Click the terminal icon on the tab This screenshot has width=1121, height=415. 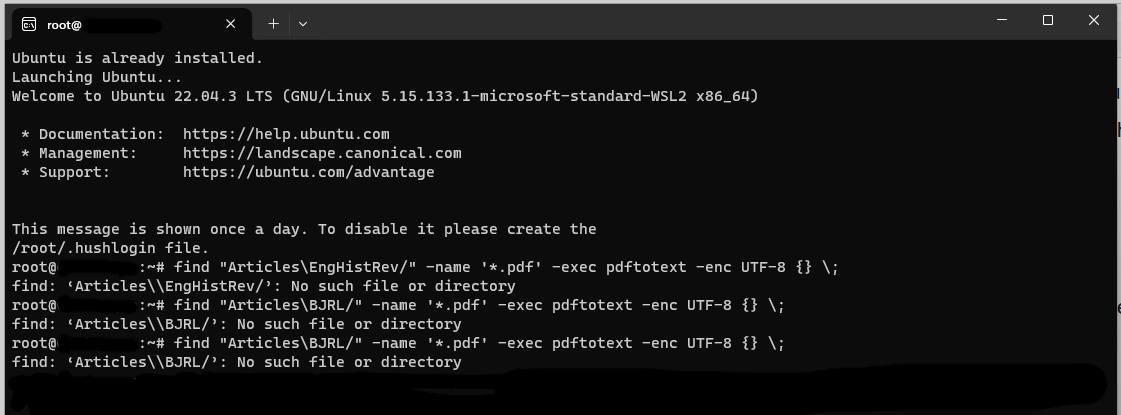point(29,24)
